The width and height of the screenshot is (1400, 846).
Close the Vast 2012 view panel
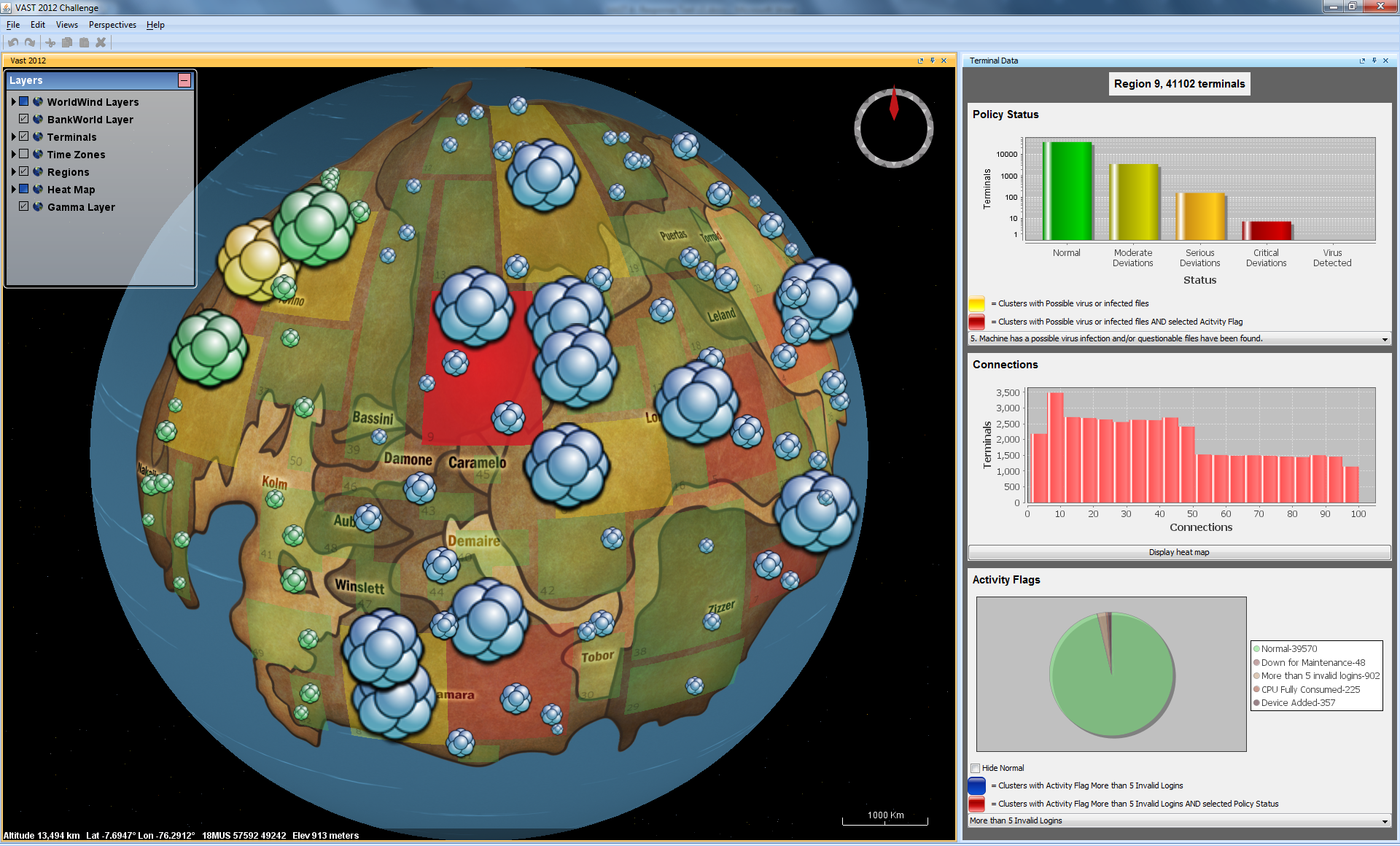(x=944, y=61)
